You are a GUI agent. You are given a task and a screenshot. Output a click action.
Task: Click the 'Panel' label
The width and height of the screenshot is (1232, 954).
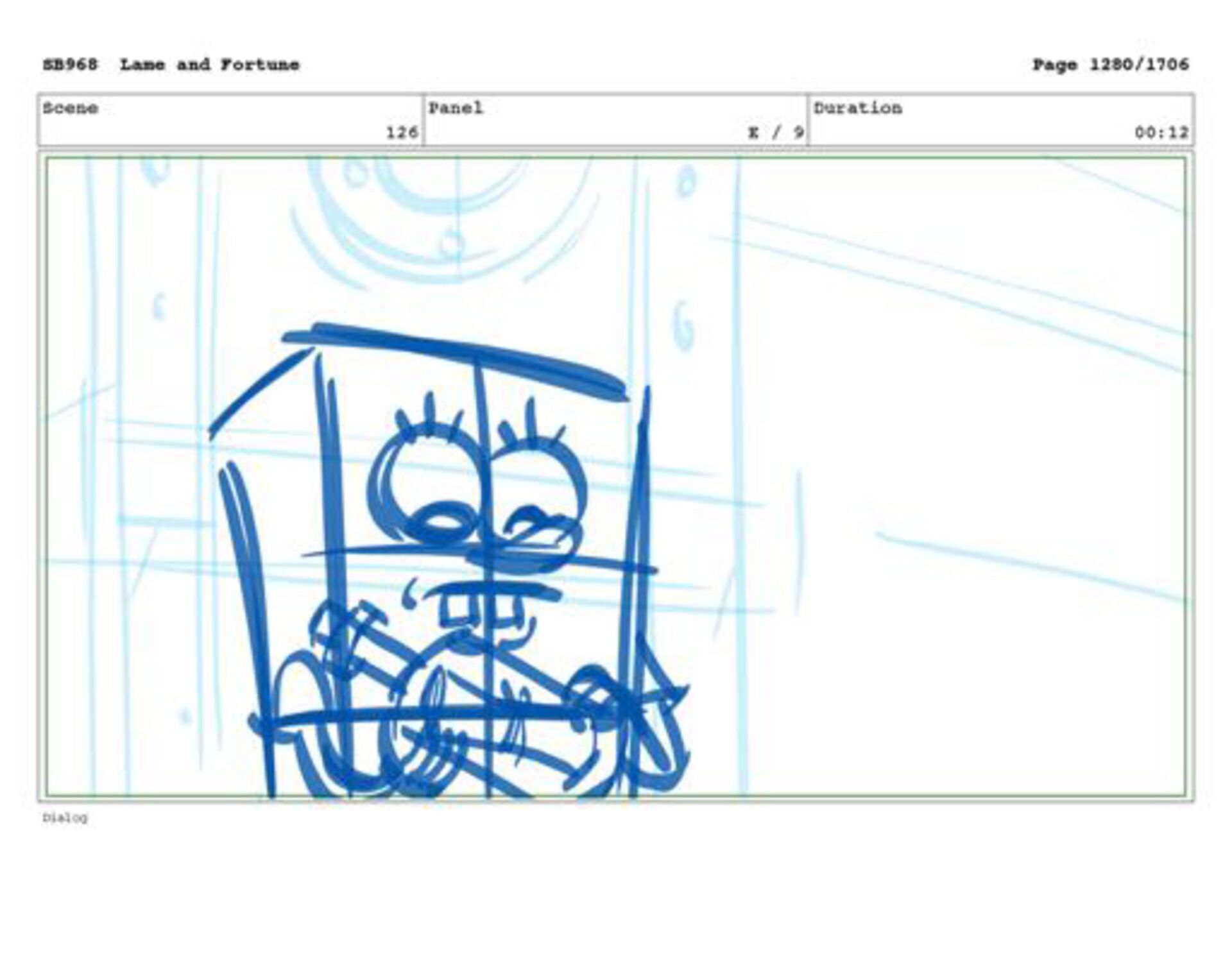click(456, 108)
